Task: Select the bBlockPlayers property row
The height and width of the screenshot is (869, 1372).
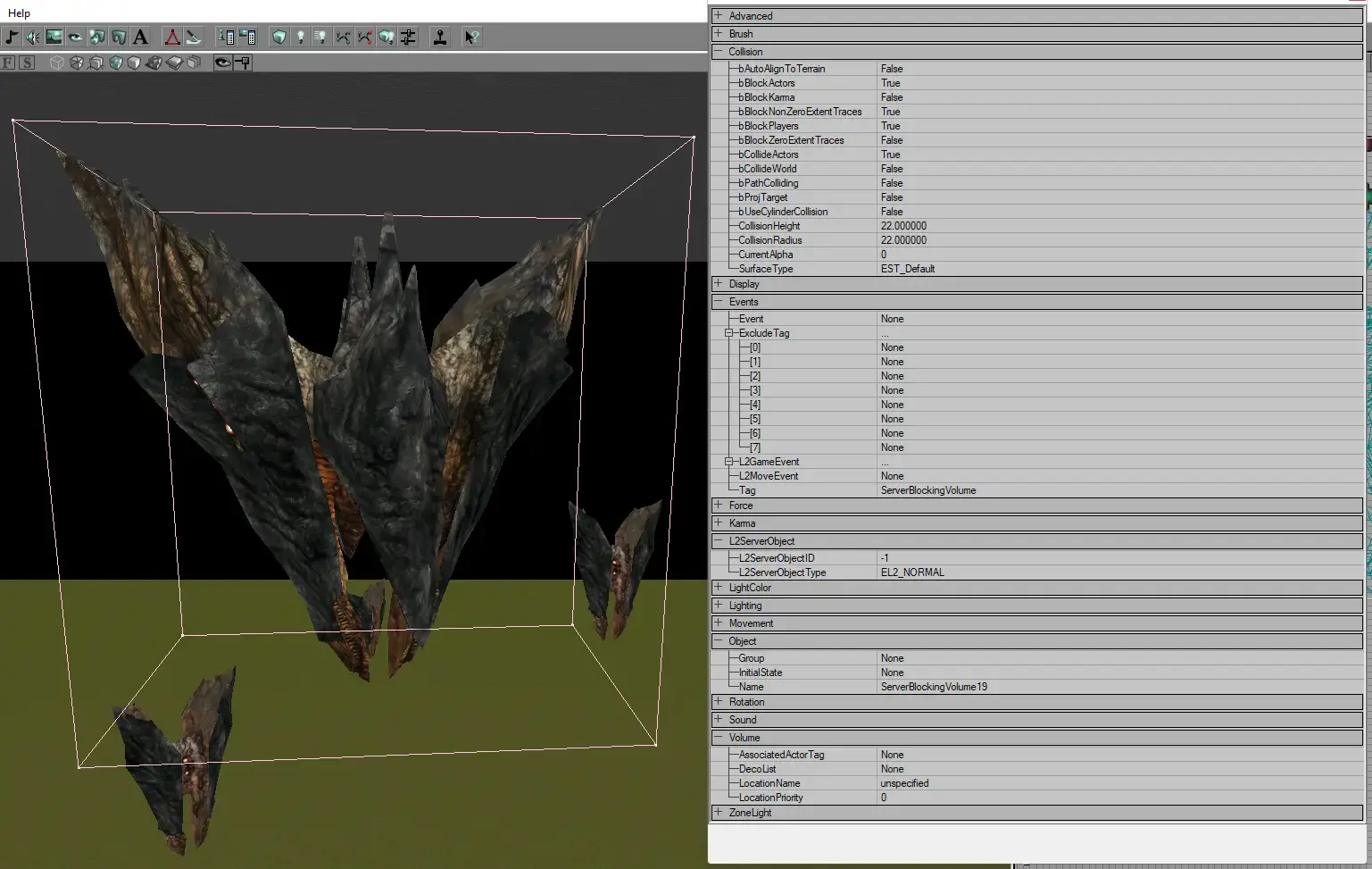Action: 1037,126
